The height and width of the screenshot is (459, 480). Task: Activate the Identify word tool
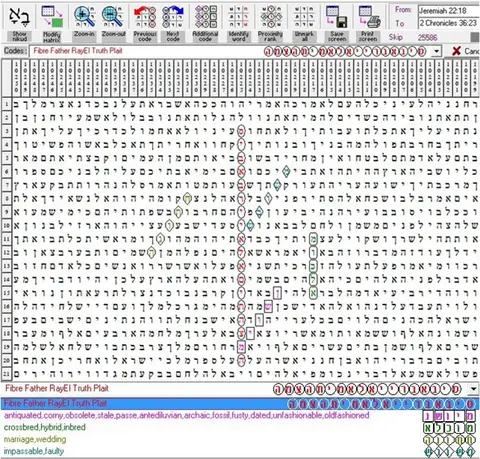tap(239, 23)
